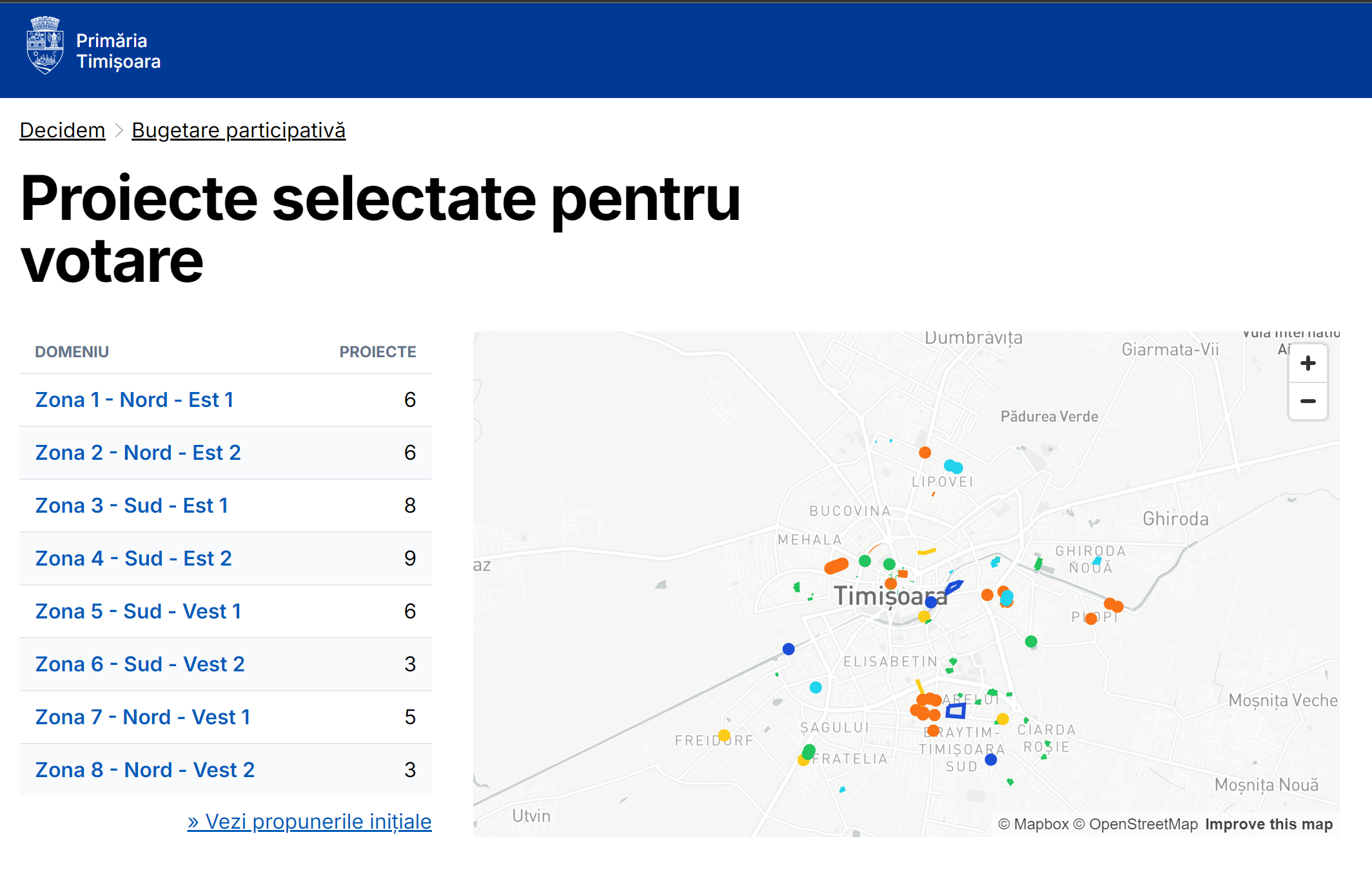Screen dimensions: 1372x879
Task: Click the blue square polygon marker on map
Action: pyautogui.click(x=955, y=711)
